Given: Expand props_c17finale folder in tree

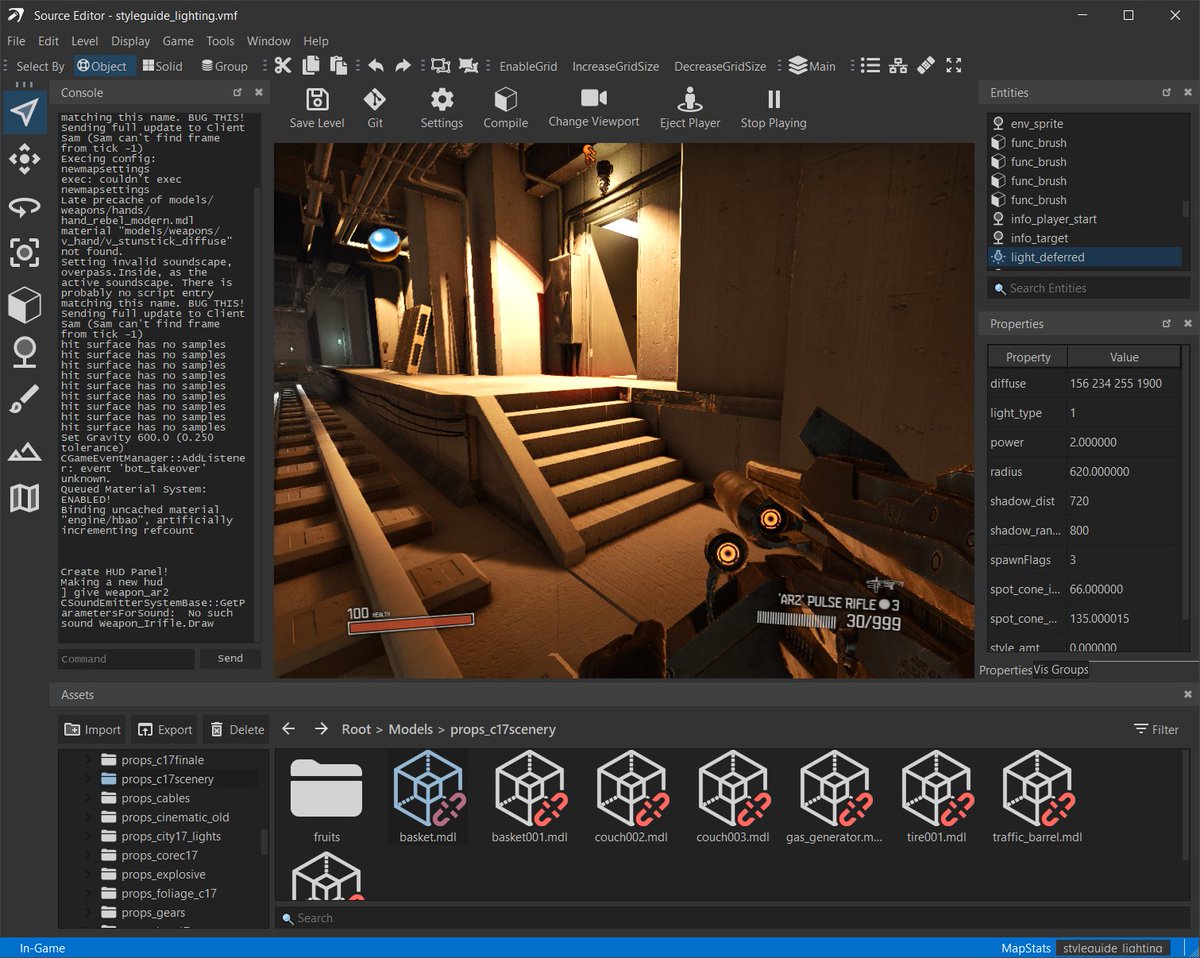Looking at the screenshot, I should tap(88, 760).
